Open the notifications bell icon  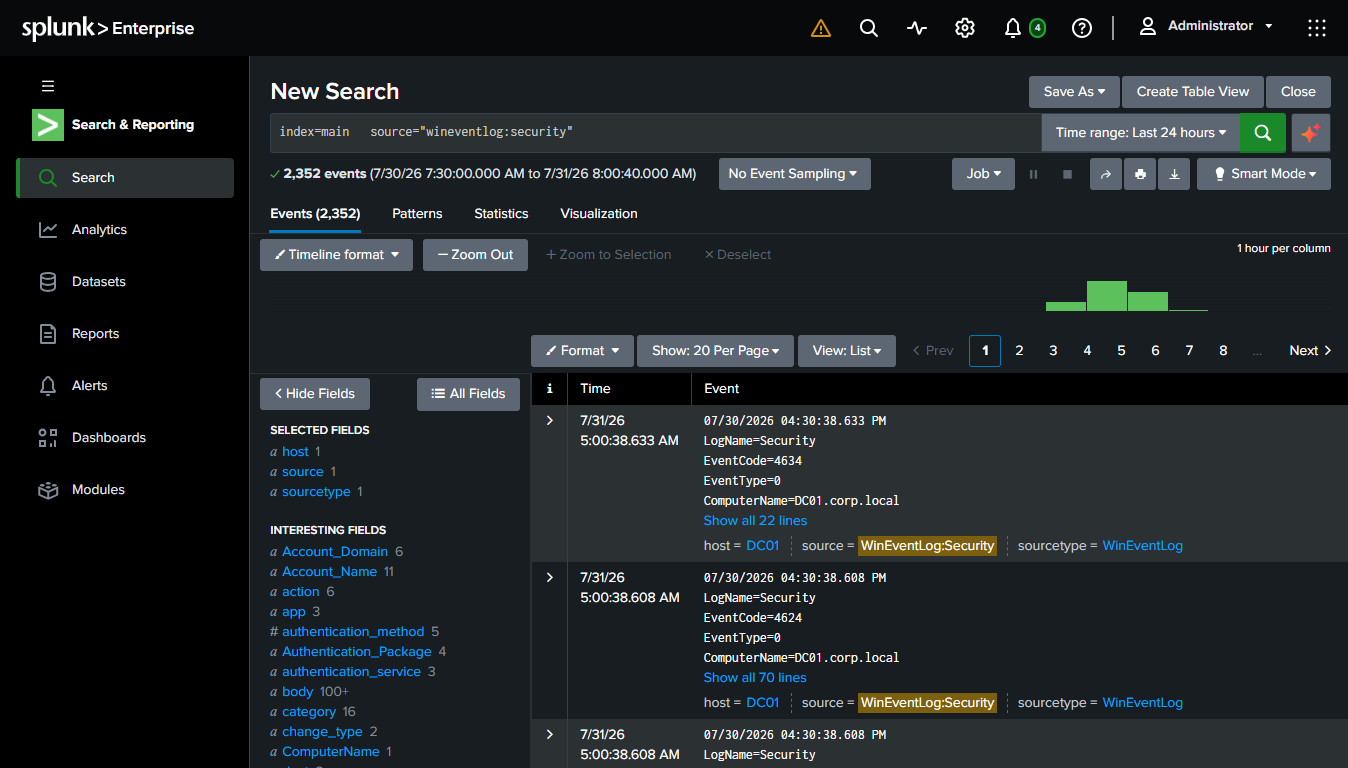click(1013, 28)
